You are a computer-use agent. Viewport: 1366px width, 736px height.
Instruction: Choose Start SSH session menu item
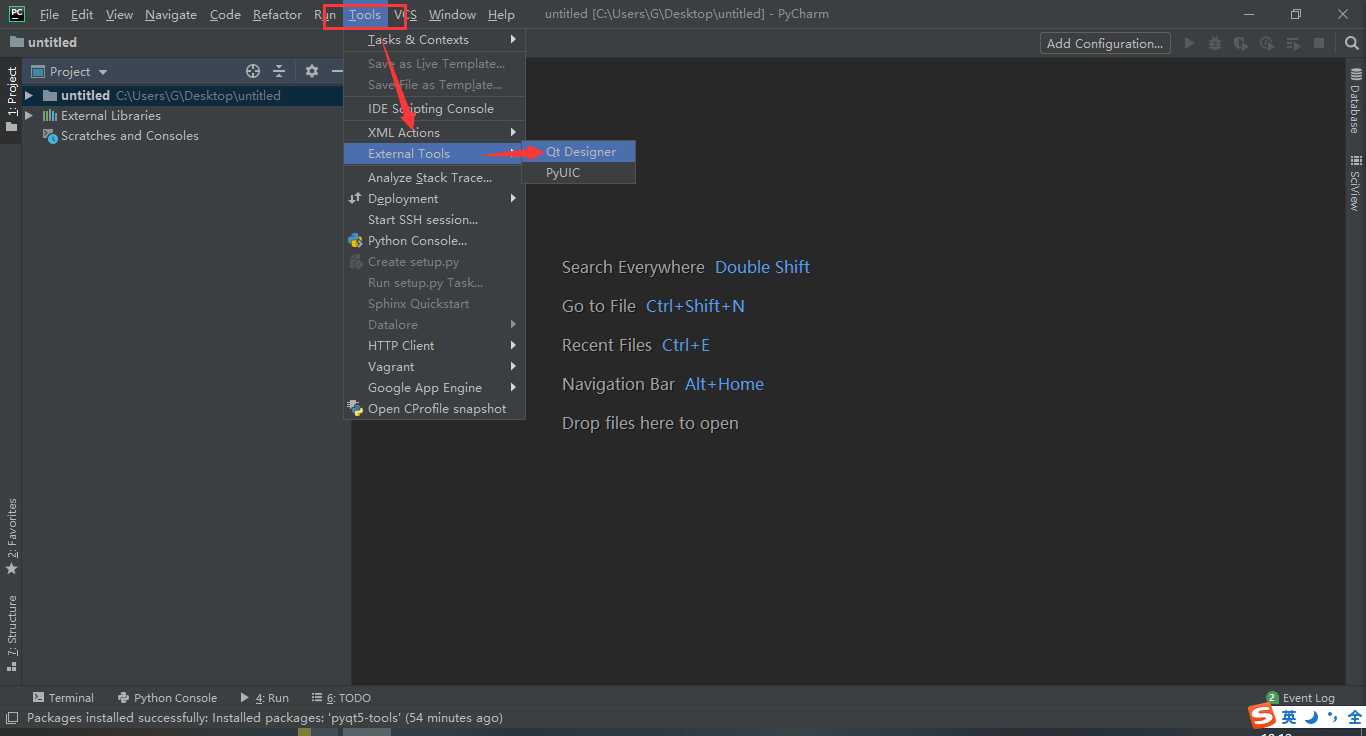434,220
